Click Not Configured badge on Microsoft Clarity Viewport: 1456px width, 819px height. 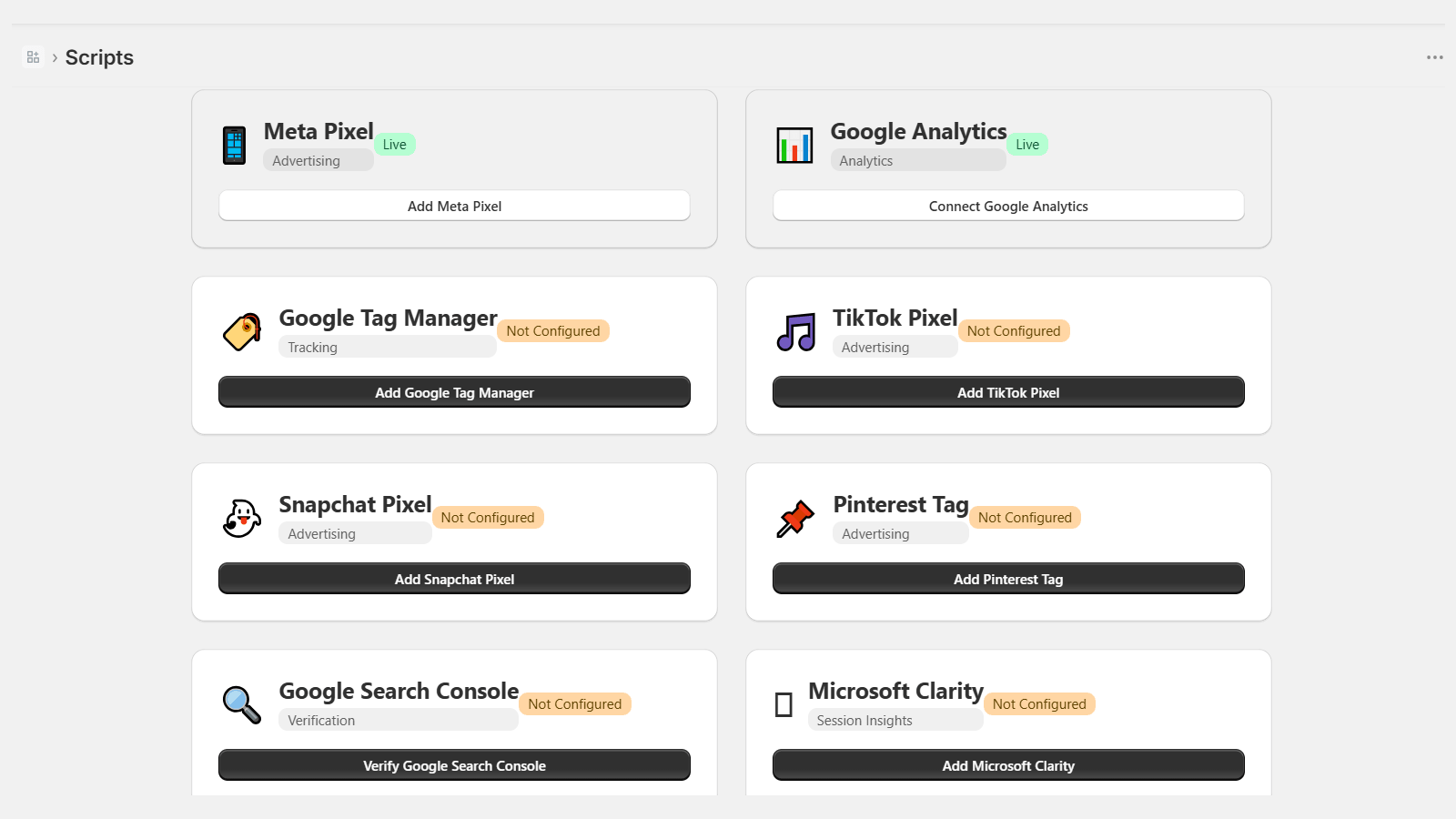[x=1039, y=703]
